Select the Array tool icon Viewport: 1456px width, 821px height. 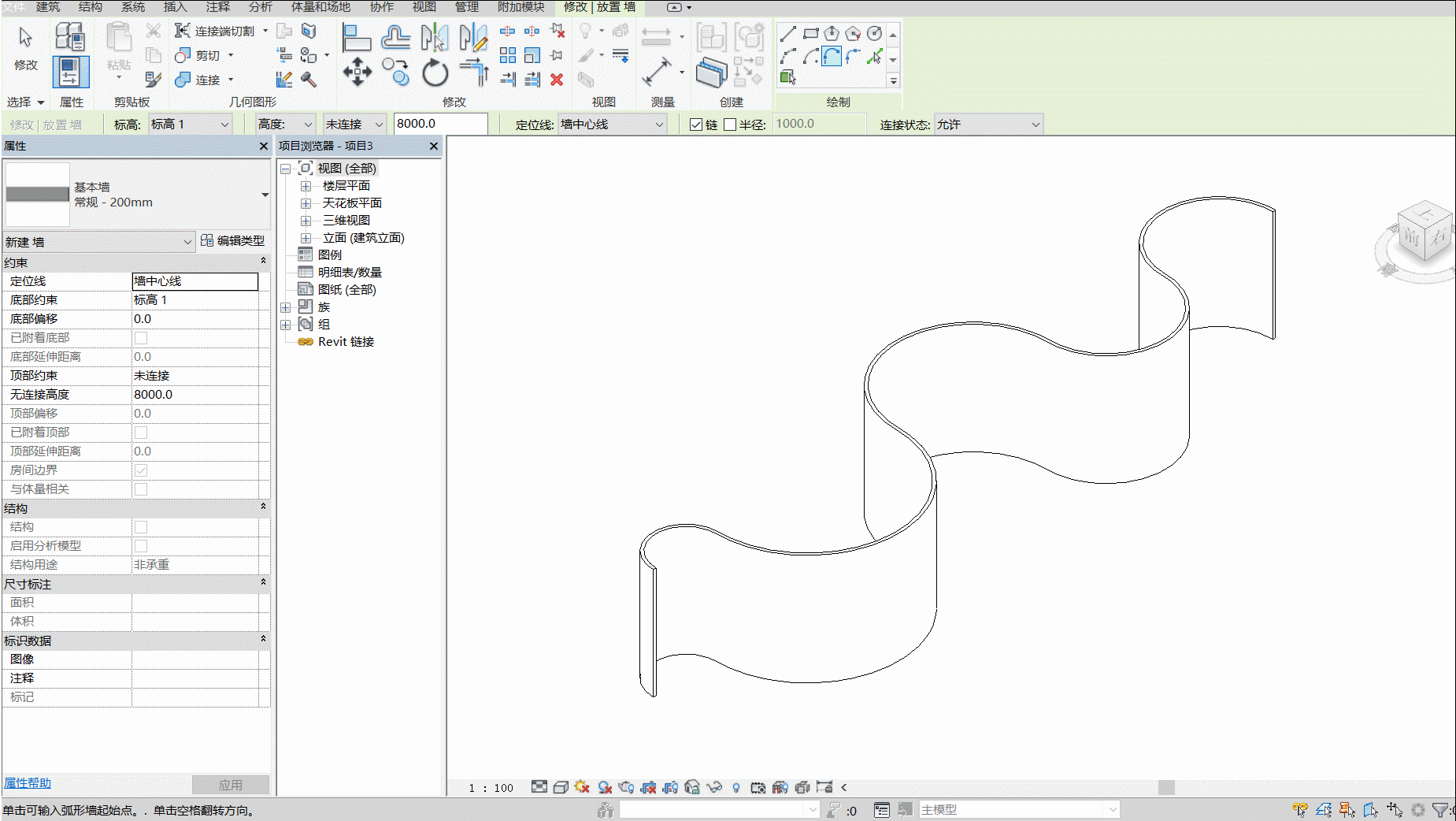508,55
